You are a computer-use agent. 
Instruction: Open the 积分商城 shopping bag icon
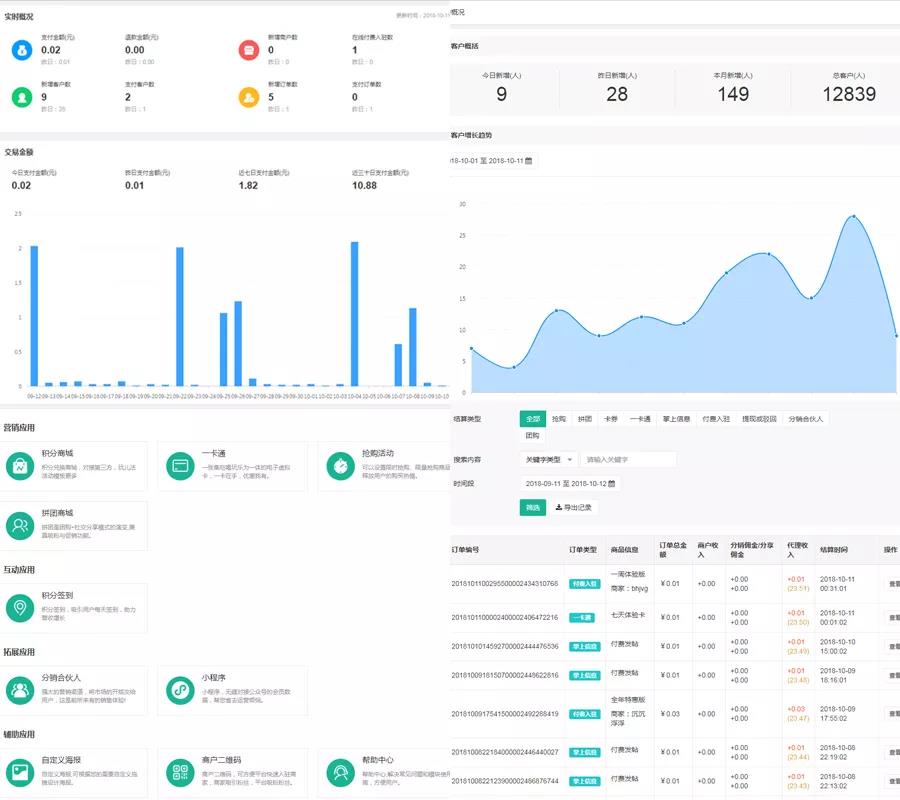[x=20, y=466]
